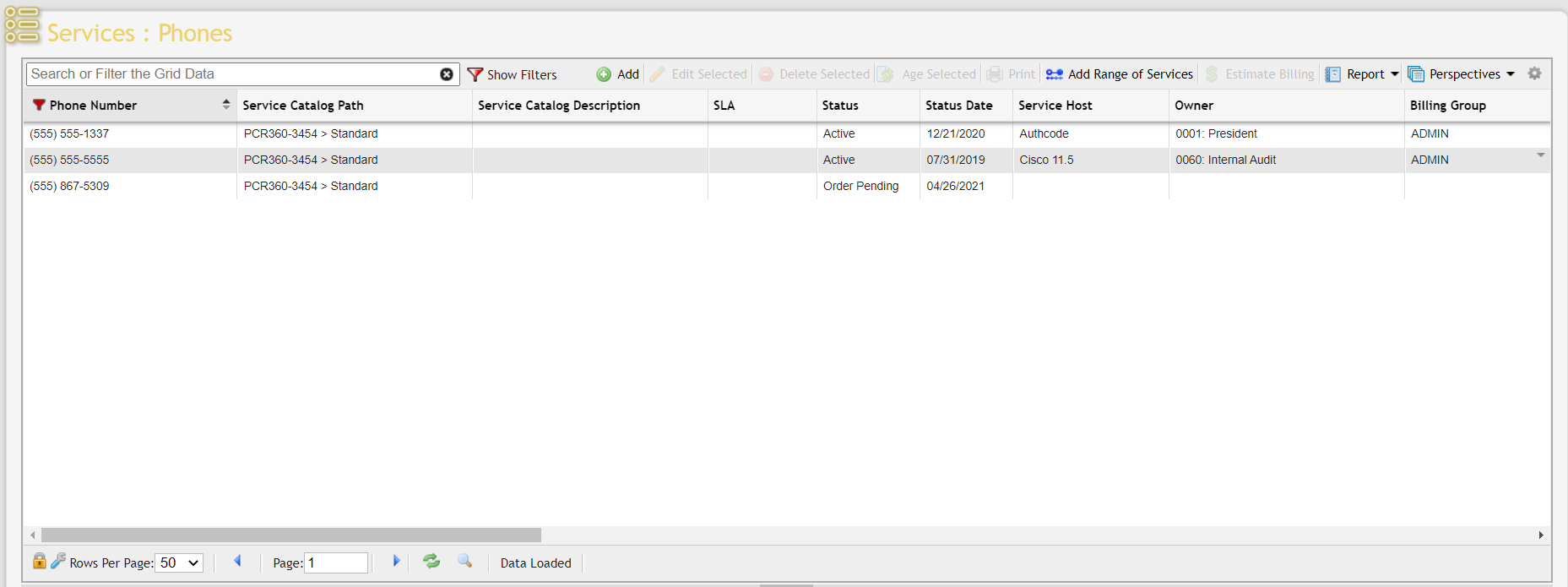Open the Rows Per Page dropdown
This screenshot has width=1568, height=587.
[179, 563]
